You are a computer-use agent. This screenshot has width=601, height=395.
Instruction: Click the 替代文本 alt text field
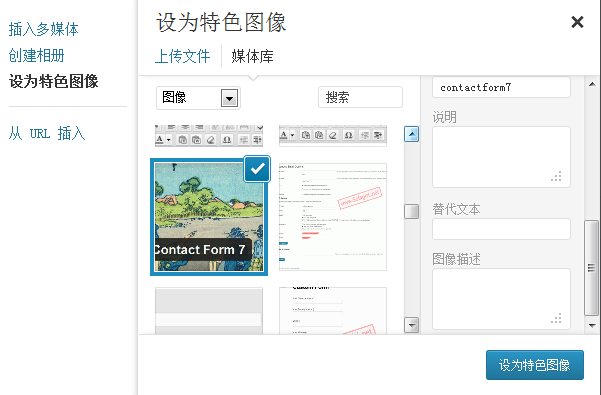click(501, 229)
